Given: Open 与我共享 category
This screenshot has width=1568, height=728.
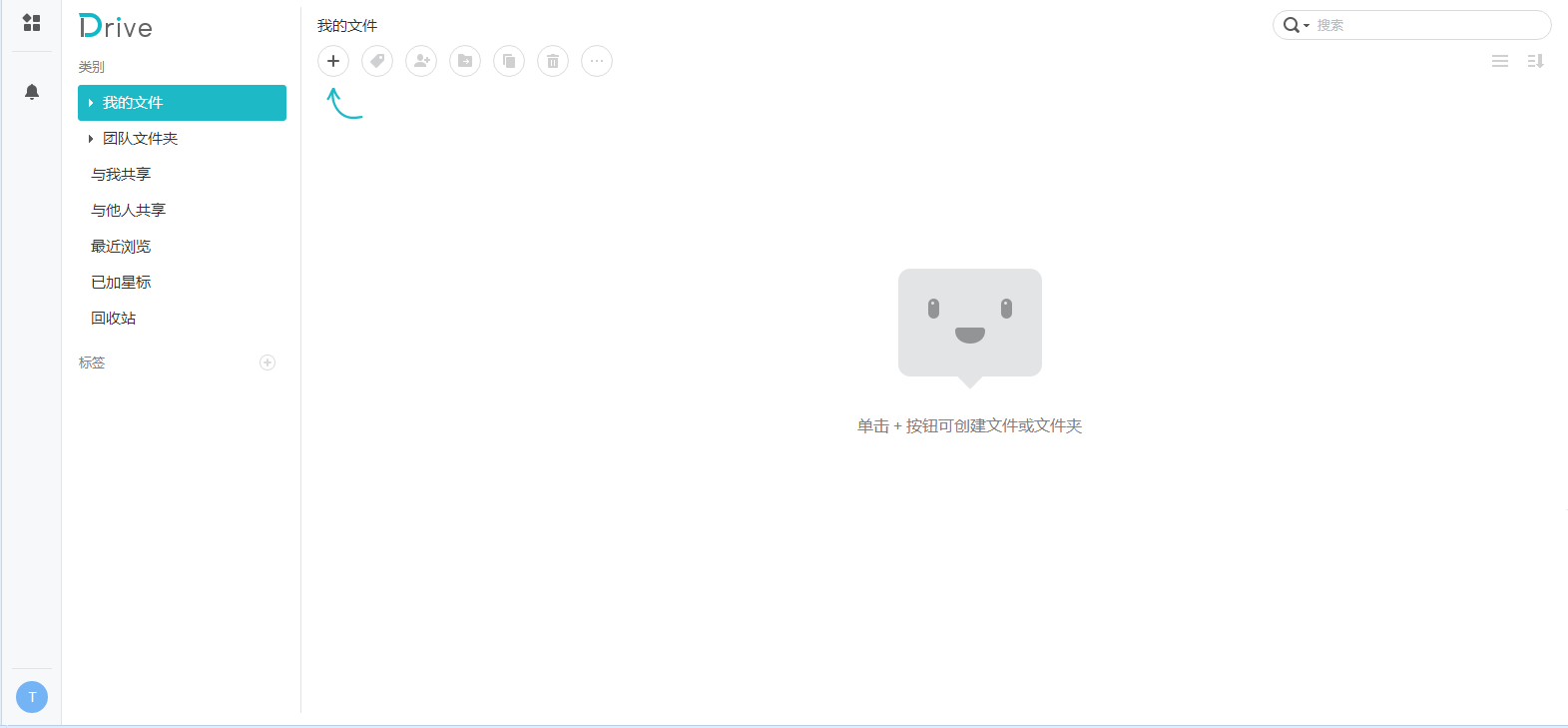Looking at the screenshot, I should point(121,175).
